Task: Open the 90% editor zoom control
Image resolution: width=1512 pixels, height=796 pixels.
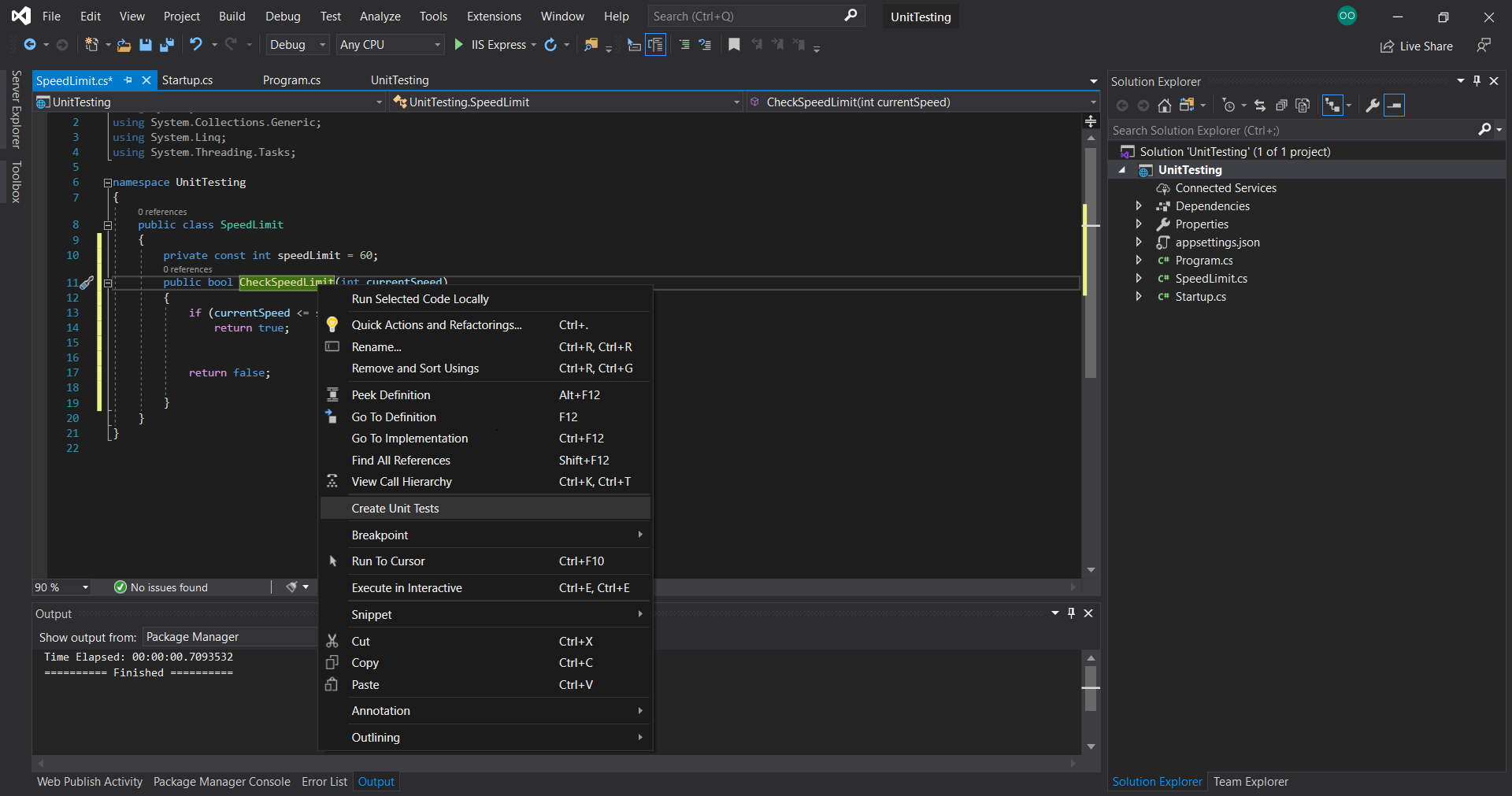Action: [x=59, y=587]
